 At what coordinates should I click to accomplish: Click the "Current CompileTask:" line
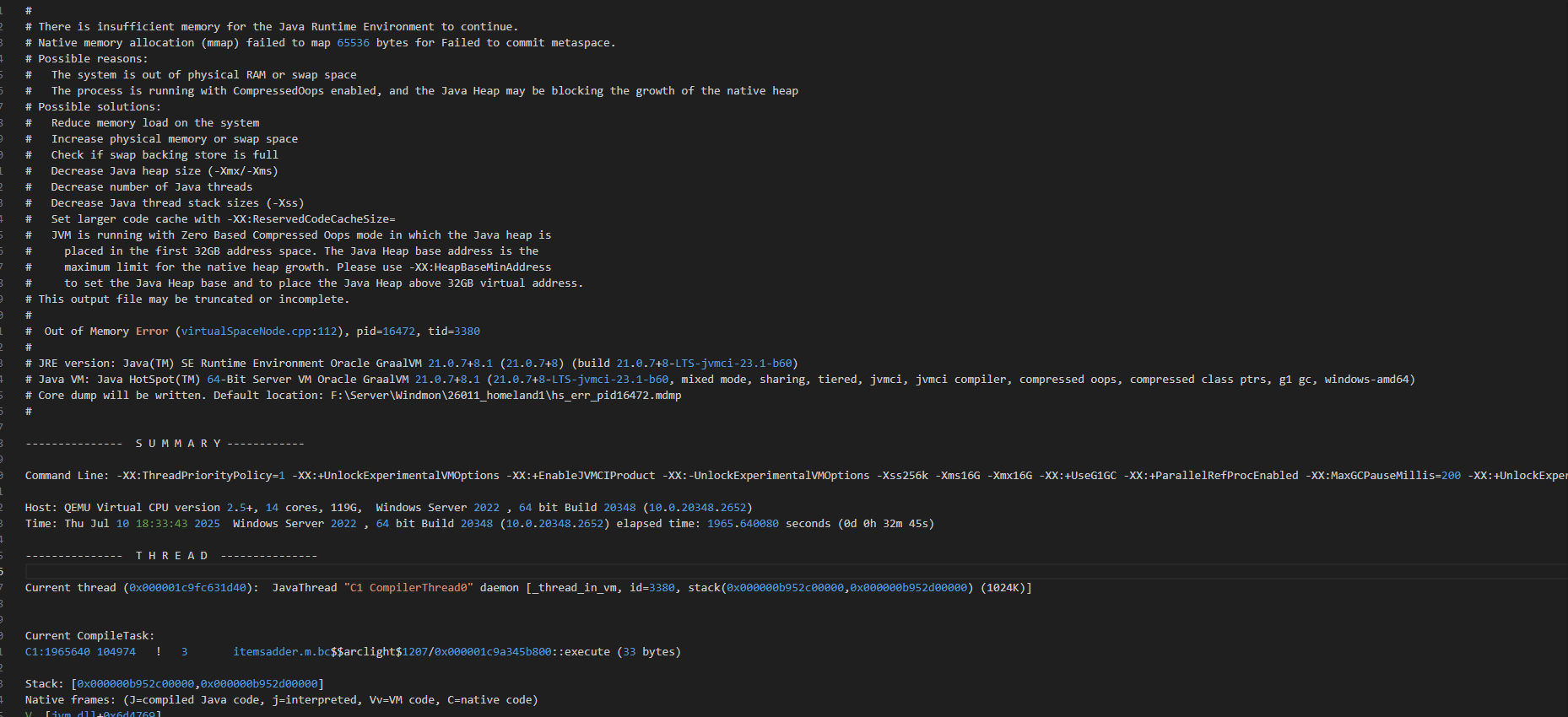[89, 636]
